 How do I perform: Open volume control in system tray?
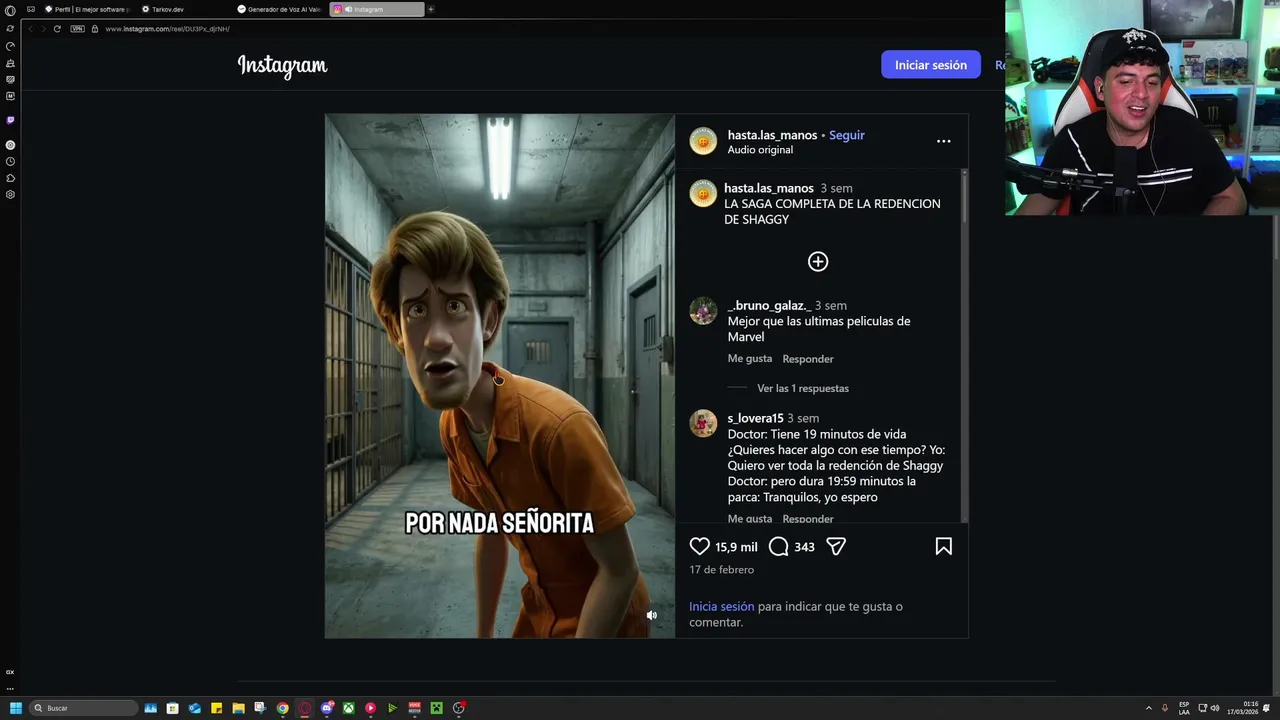[x=1215, y=708]
